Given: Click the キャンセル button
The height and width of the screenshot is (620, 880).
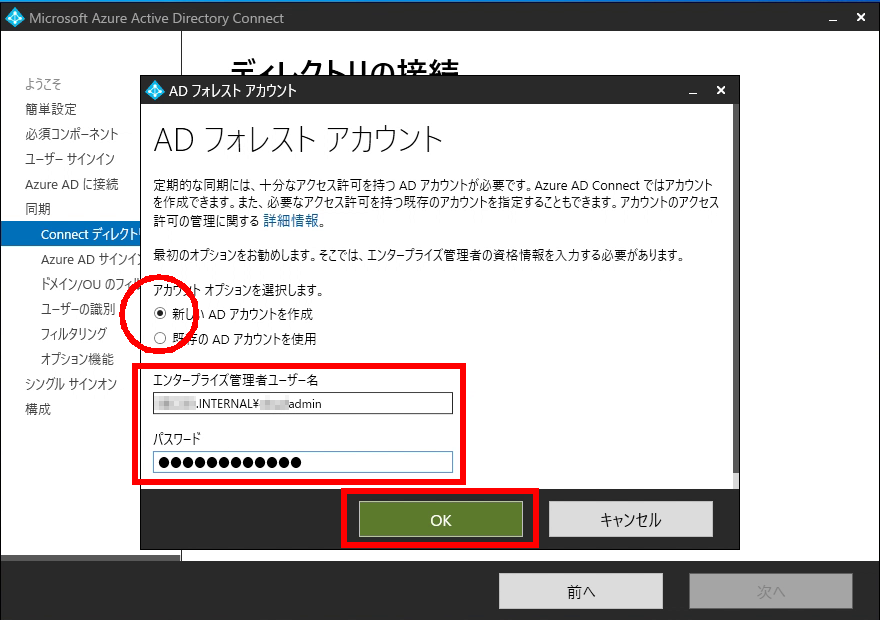Looking at the screenshot, I should tap(630, 520).
